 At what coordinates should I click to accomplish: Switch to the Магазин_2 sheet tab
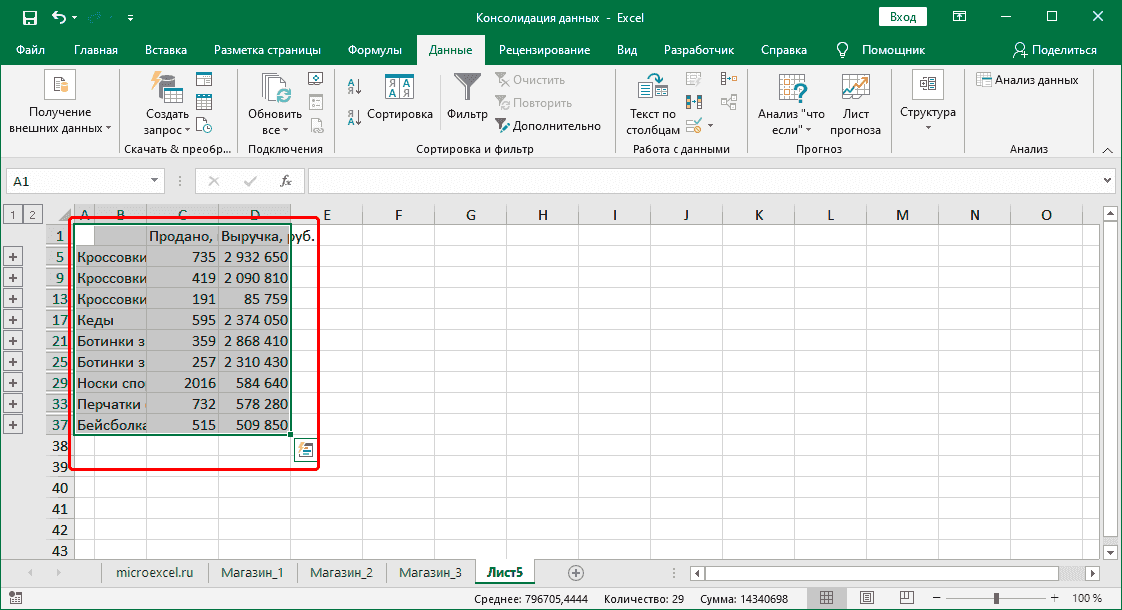341,572
